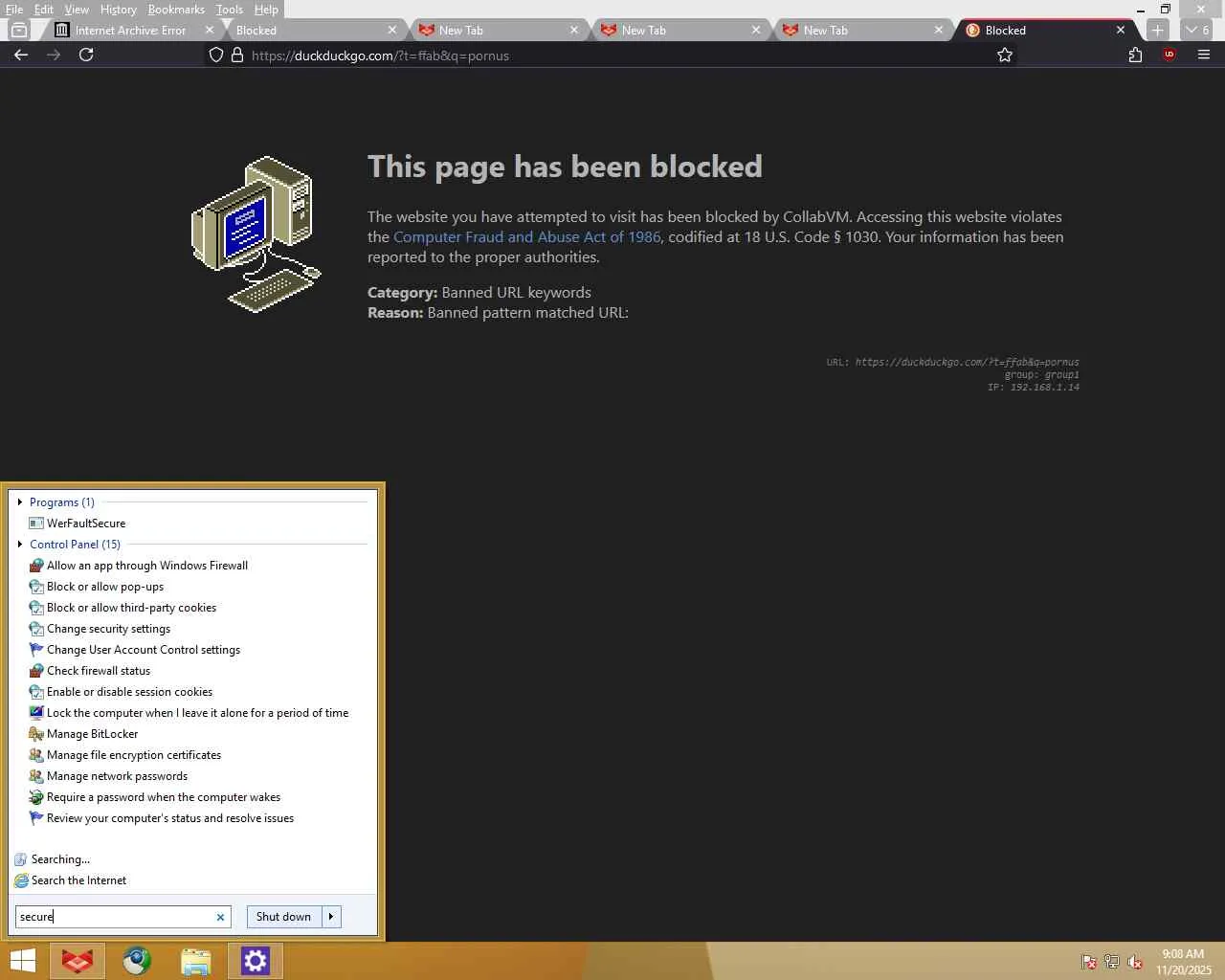1225x980 pixels.
Task: Click the Shut down button
Action: click(283, 917)
